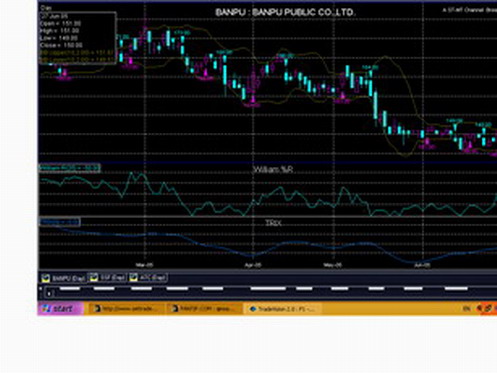Switch to the BANPU (Day) chart tab

[63, 278]
